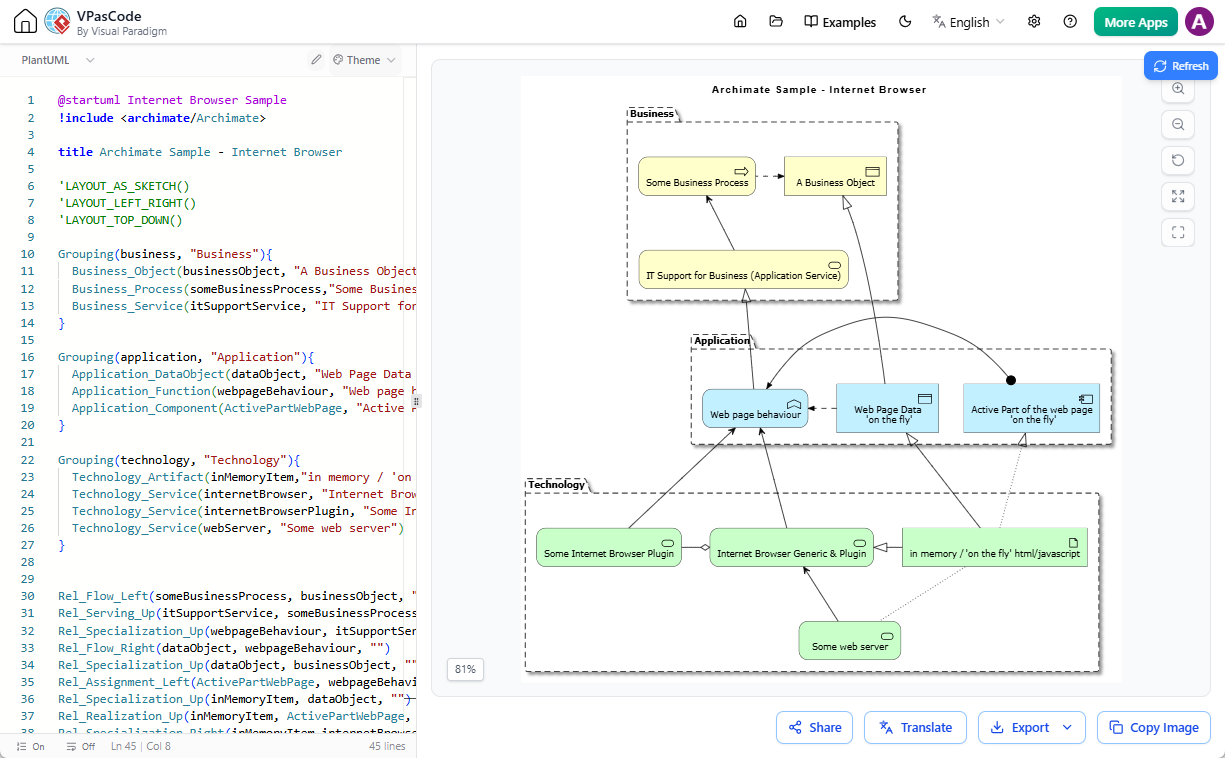
Task: Select 'A Business Object' diagram node
Action: (835, 176)
